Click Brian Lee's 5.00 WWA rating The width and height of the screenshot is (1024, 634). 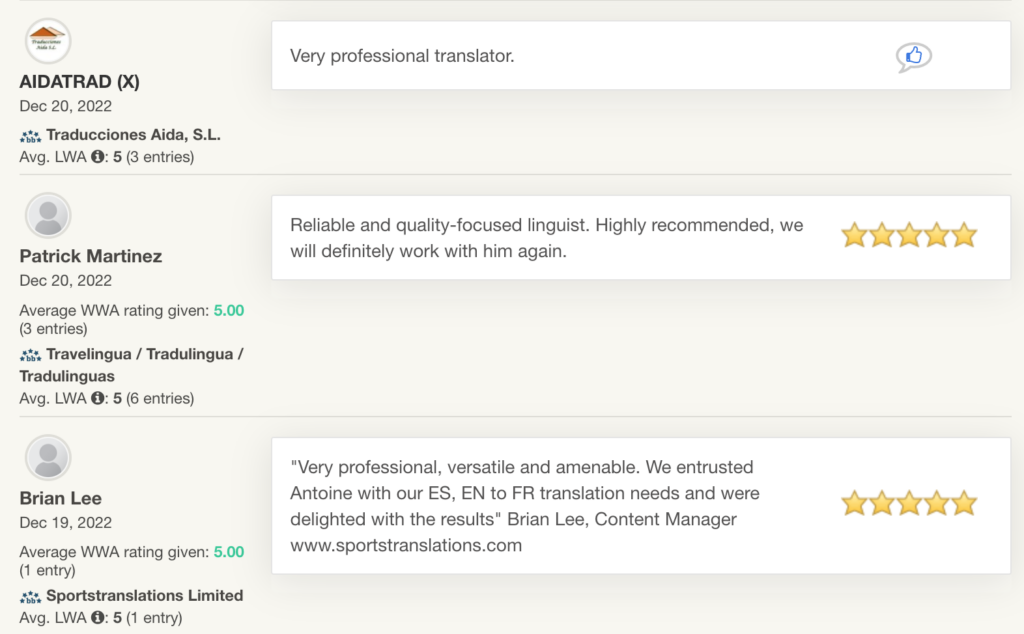click(229, 552)
